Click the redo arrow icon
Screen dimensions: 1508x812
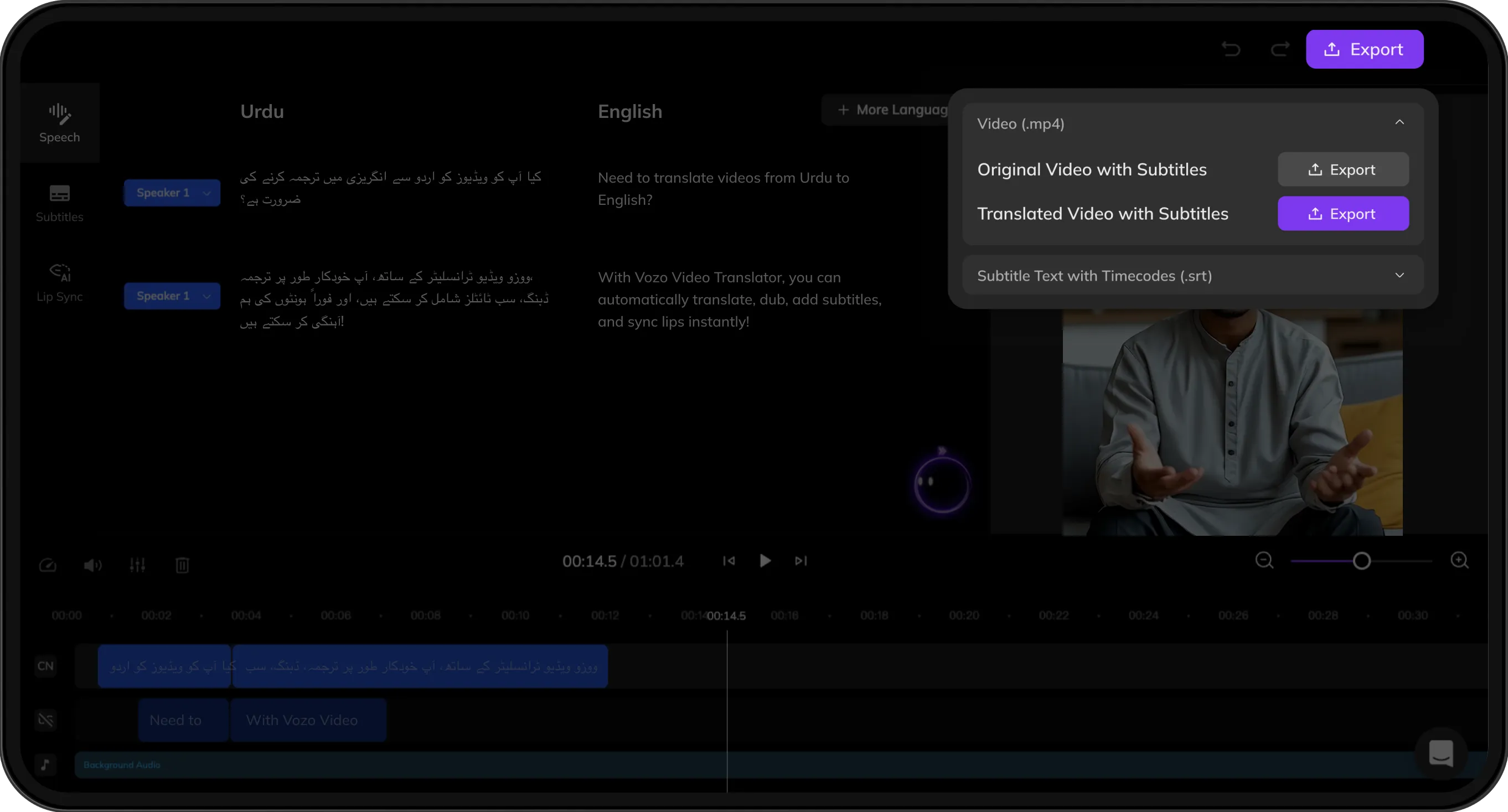point(1280,49)
